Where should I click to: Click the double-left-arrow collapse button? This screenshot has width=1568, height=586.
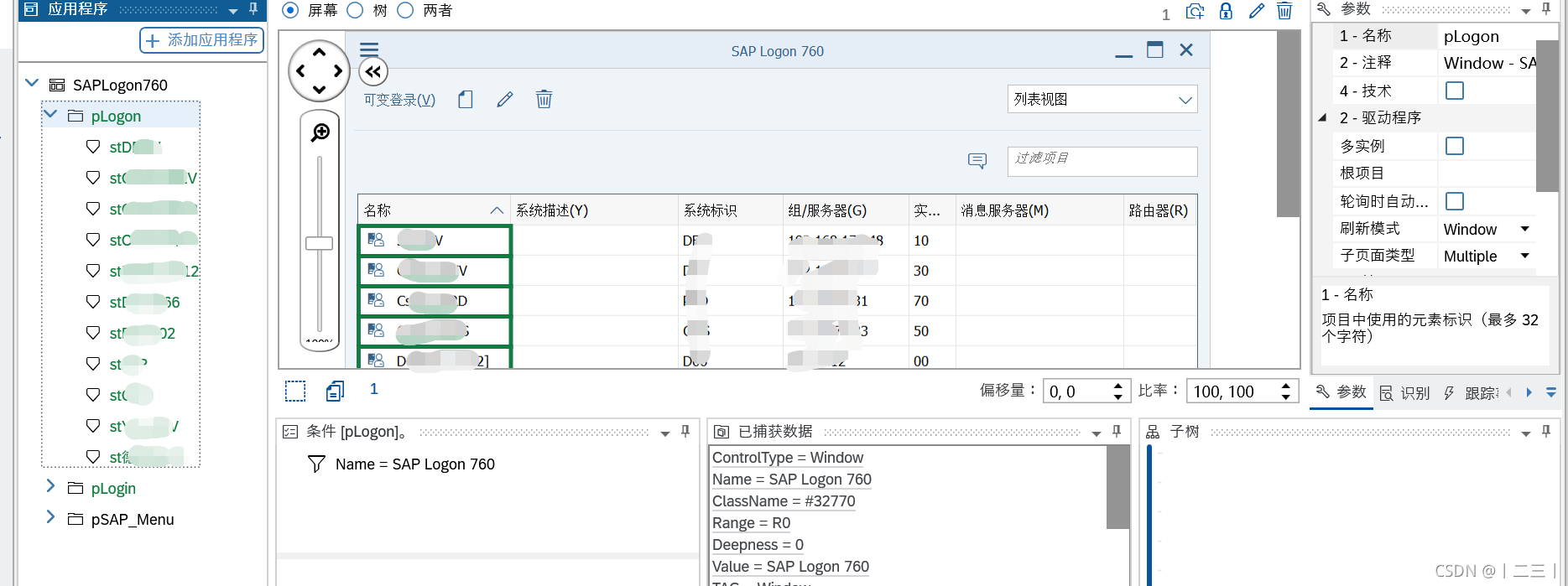(x=373, y=72)
